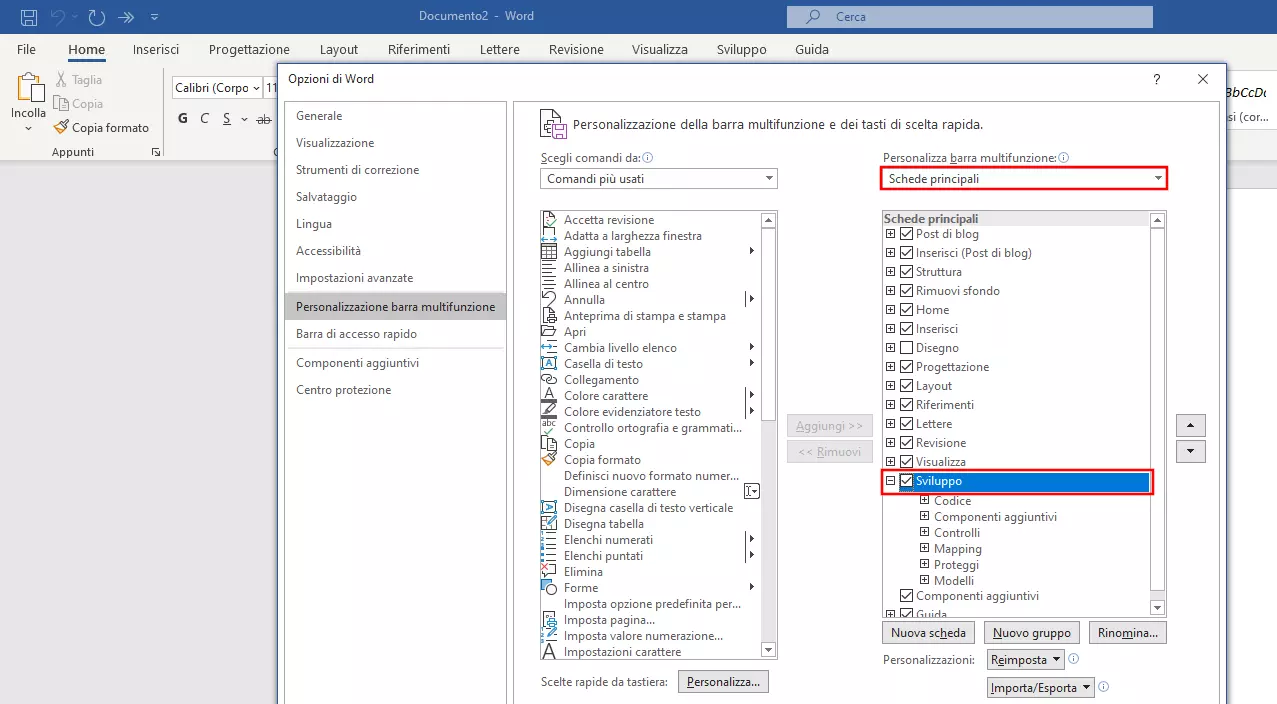Screen dimensions: 1277x704
Task: Click the move up arrow button
Action: [x=1190, y=425]
